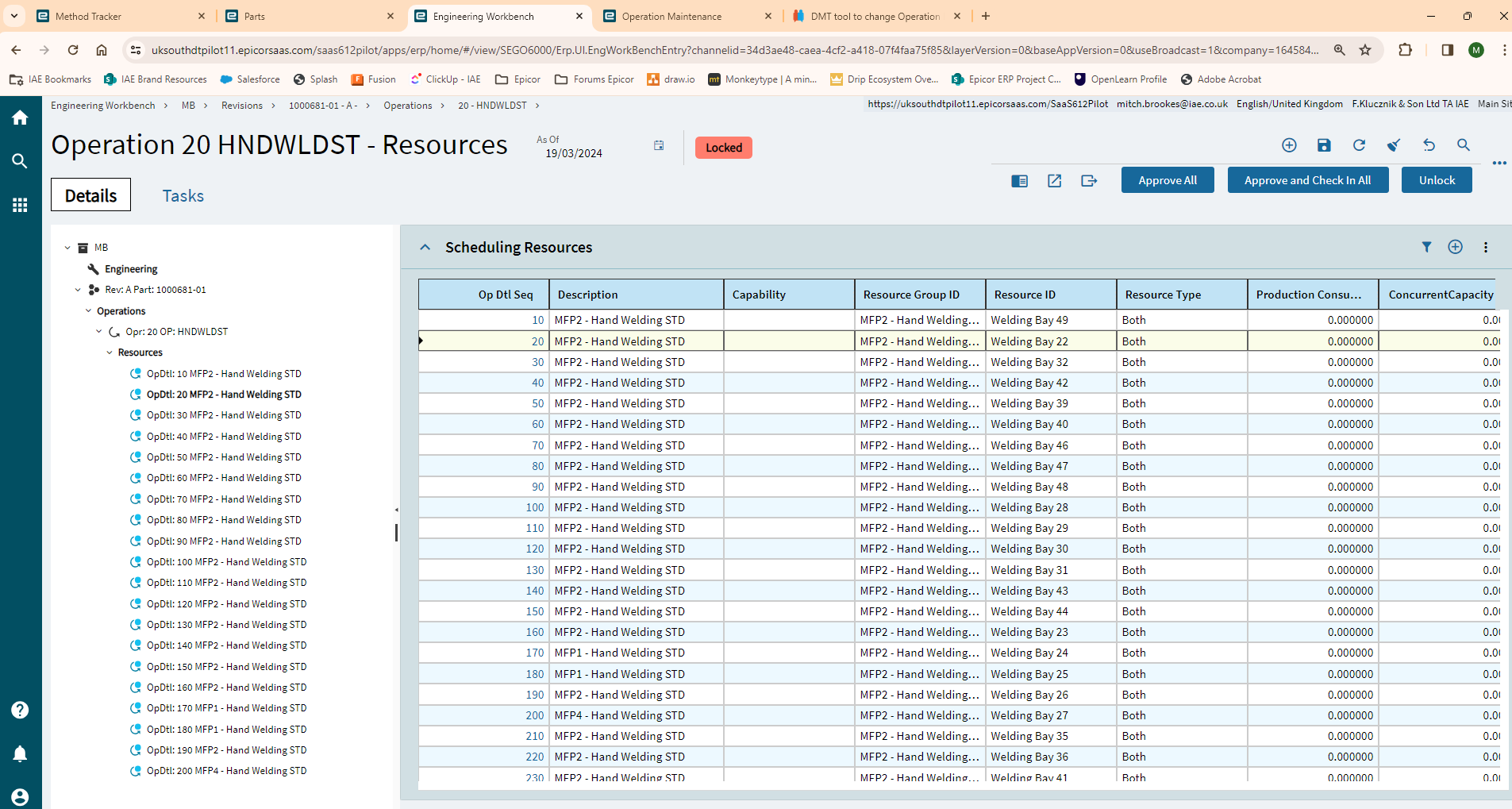1512x809 pixels.
Task: Click the Approve All button
Action: pyautogui.click(x=1167, y=179)
